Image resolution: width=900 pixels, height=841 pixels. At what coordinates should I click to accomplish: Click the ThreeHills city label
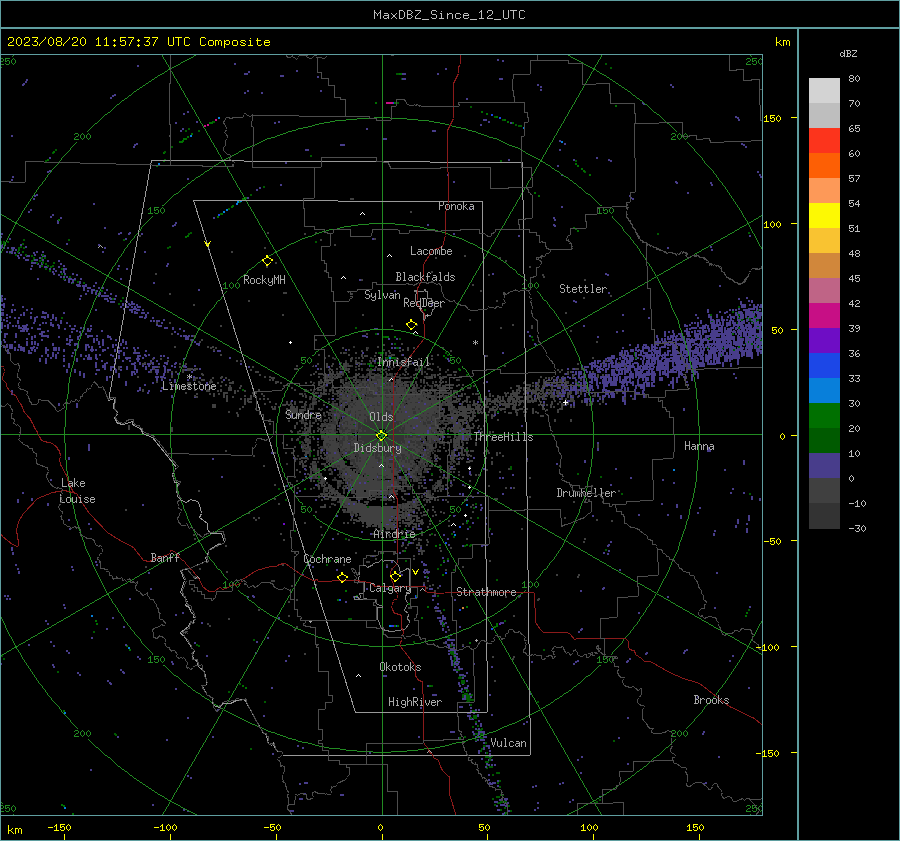503,437
